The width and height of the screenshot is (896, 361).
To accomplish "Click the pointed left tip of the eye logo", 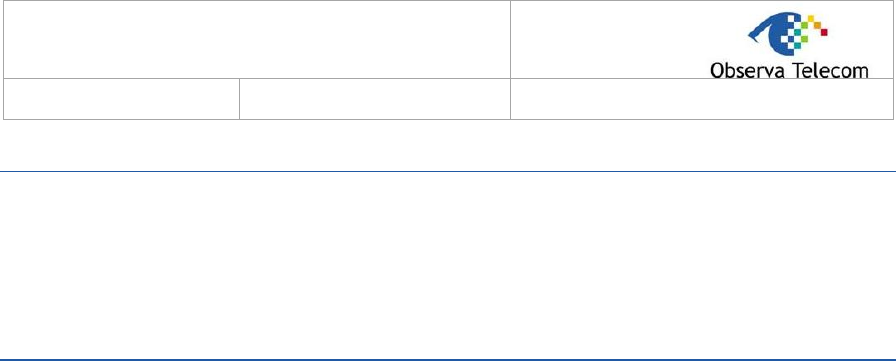I will [749, 35].
